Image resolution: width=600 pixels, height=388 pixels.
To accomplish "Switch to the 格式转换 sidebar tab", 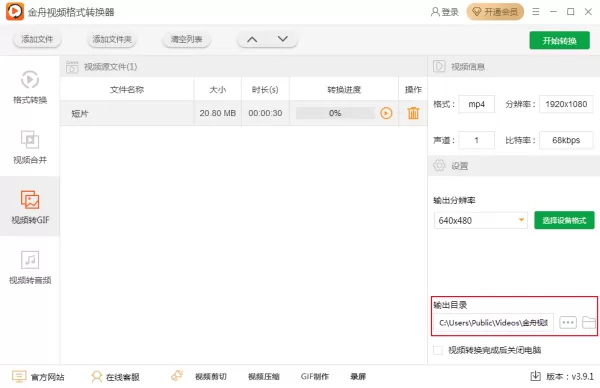I will tap(30, 87).
